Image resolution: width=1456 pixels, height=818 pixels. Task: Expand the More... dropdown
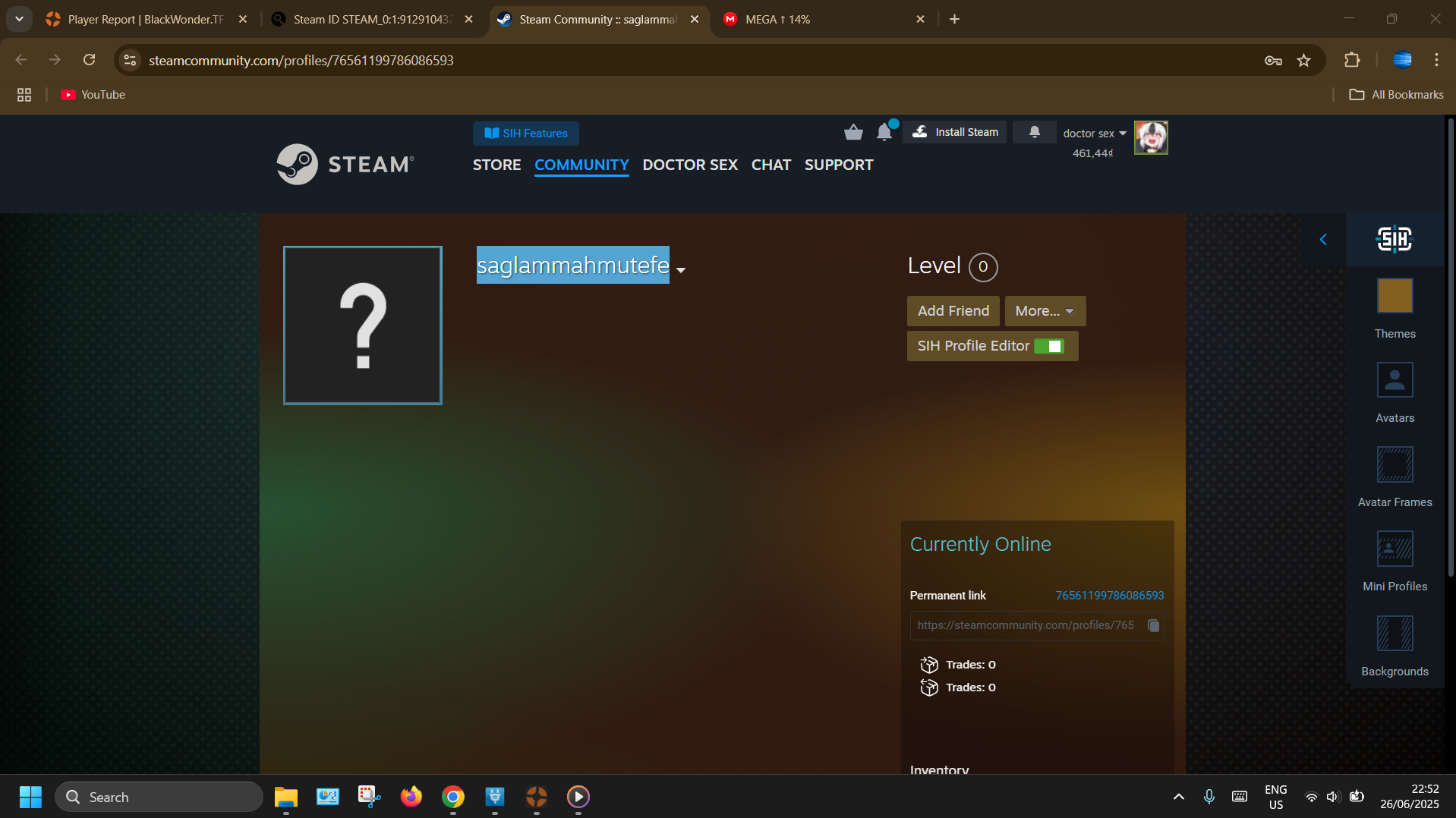click(1045, 311)
